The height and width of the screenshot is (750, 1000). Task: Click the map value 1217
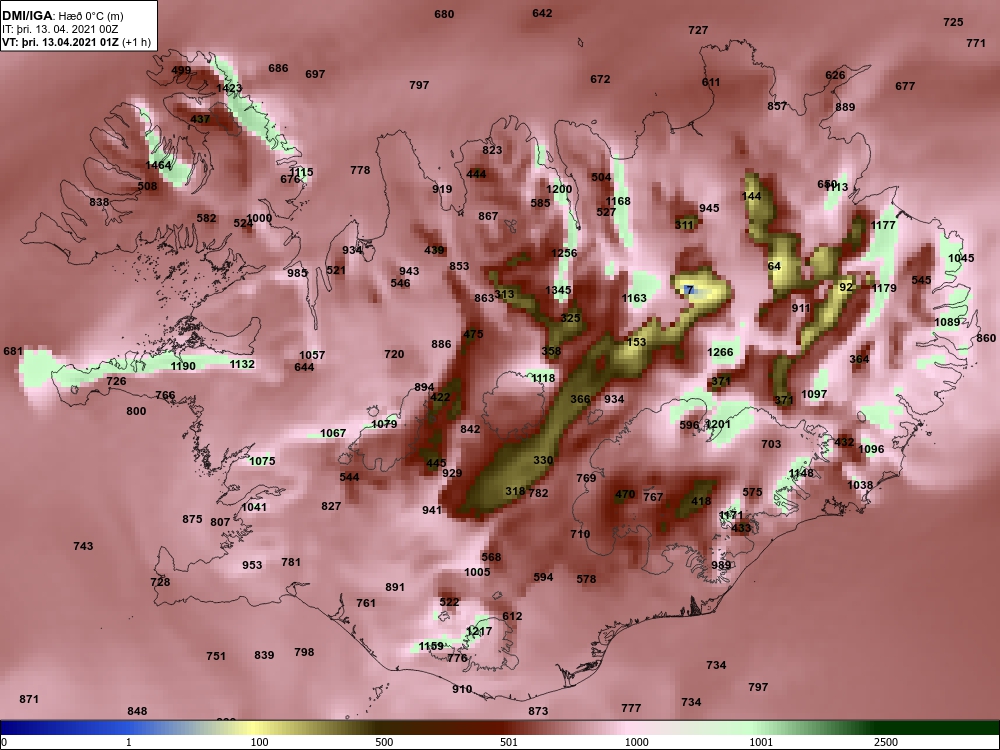479,631
